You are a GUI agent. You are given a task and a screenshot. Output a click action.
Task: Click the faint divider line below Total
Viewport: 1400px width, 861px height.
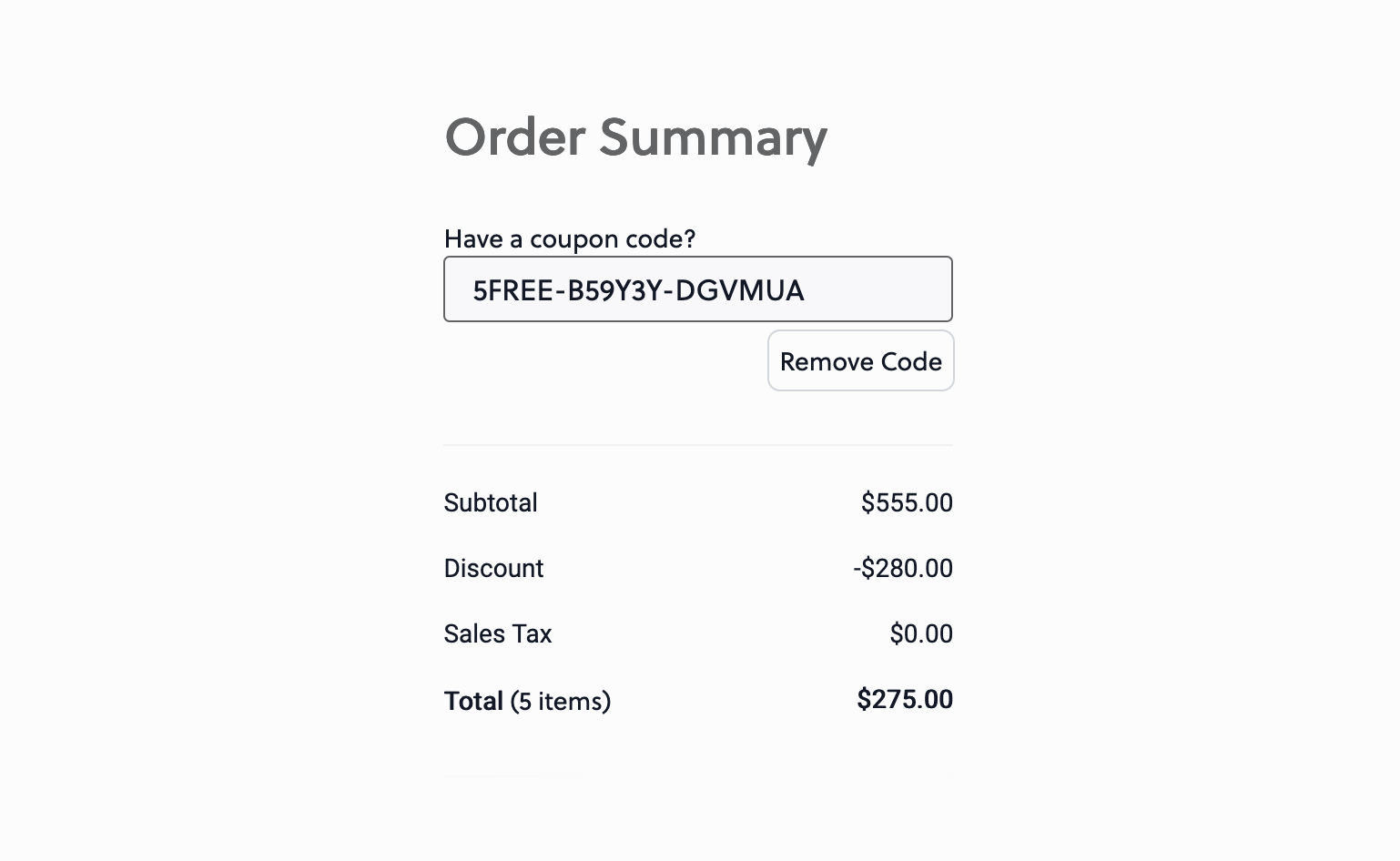pos(492,776)
